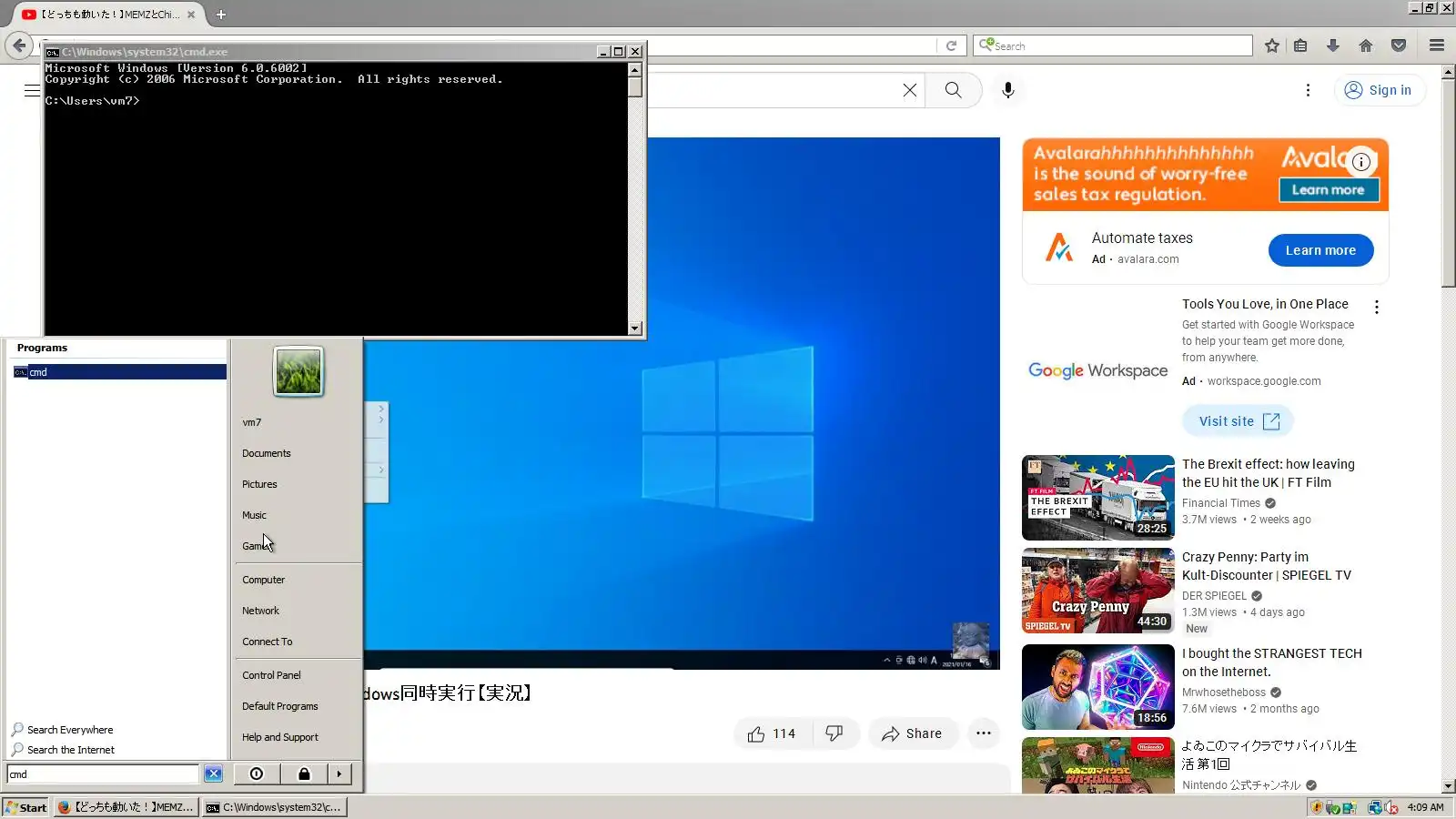1456x819 pixels.
Task: Open the Financial Times channel name
Action: (x=1221, y=503)
